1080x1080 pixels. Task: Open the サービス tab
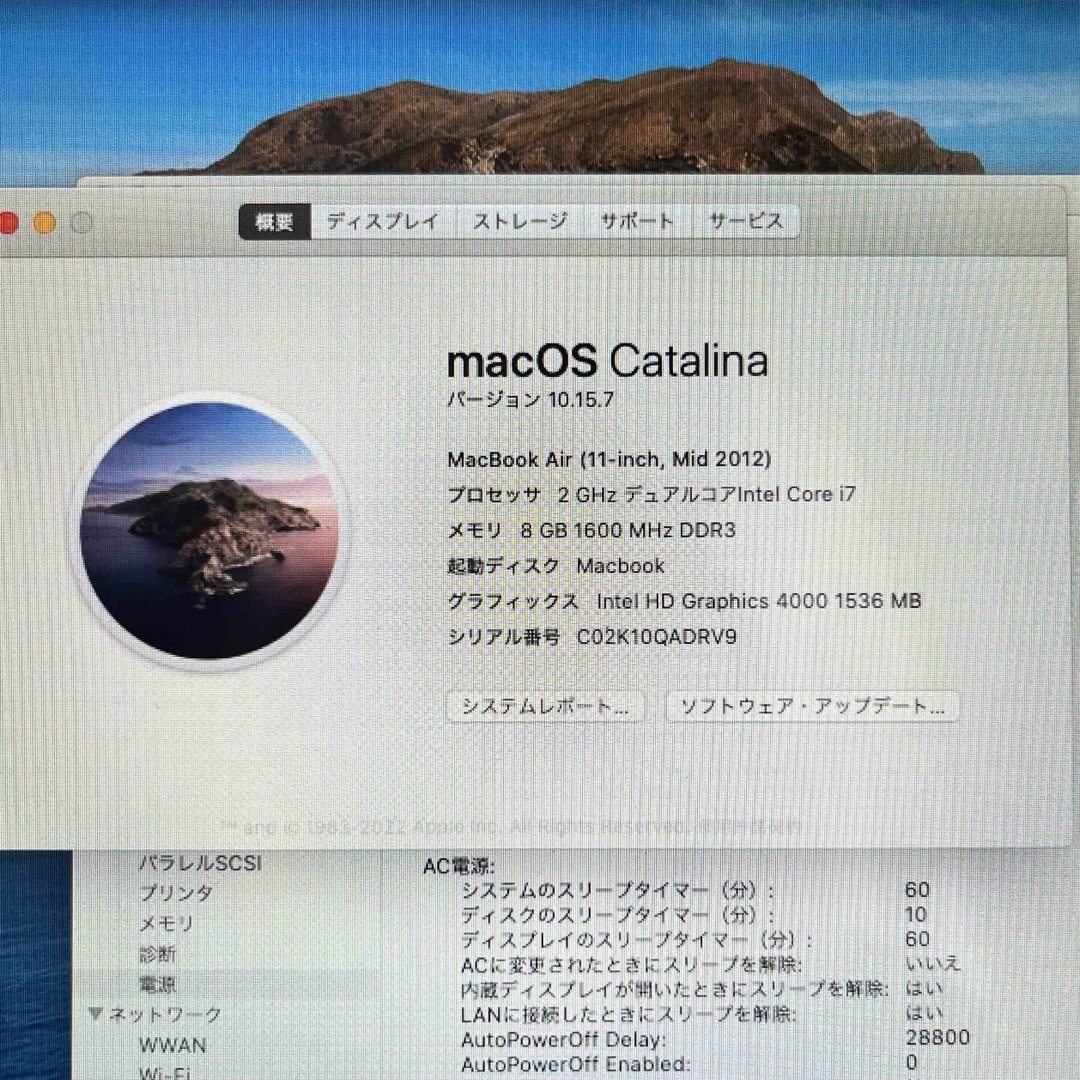(746, 222)
